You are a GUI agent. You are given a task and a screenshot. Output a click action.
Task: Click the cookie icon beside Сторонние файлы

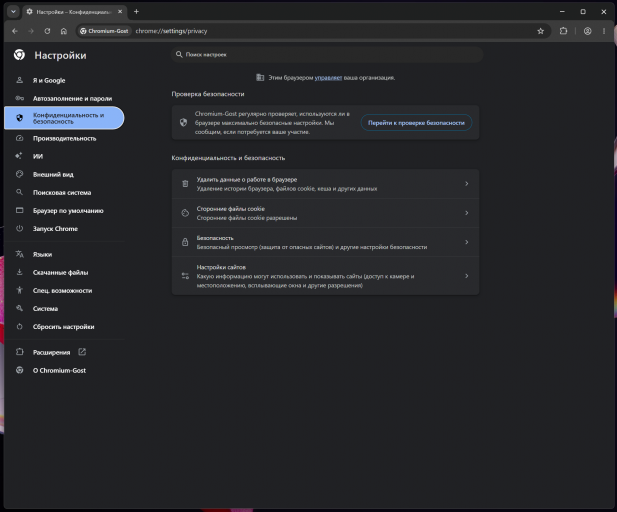(185, 213)
